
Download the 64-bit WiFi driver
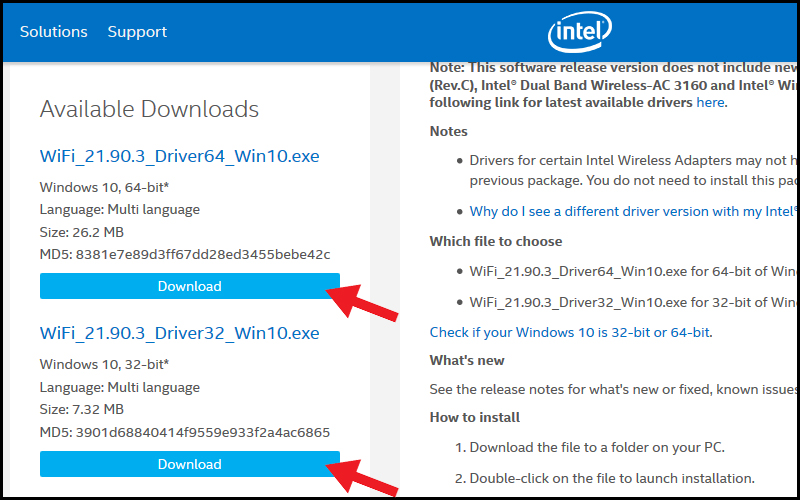(190, 286)
